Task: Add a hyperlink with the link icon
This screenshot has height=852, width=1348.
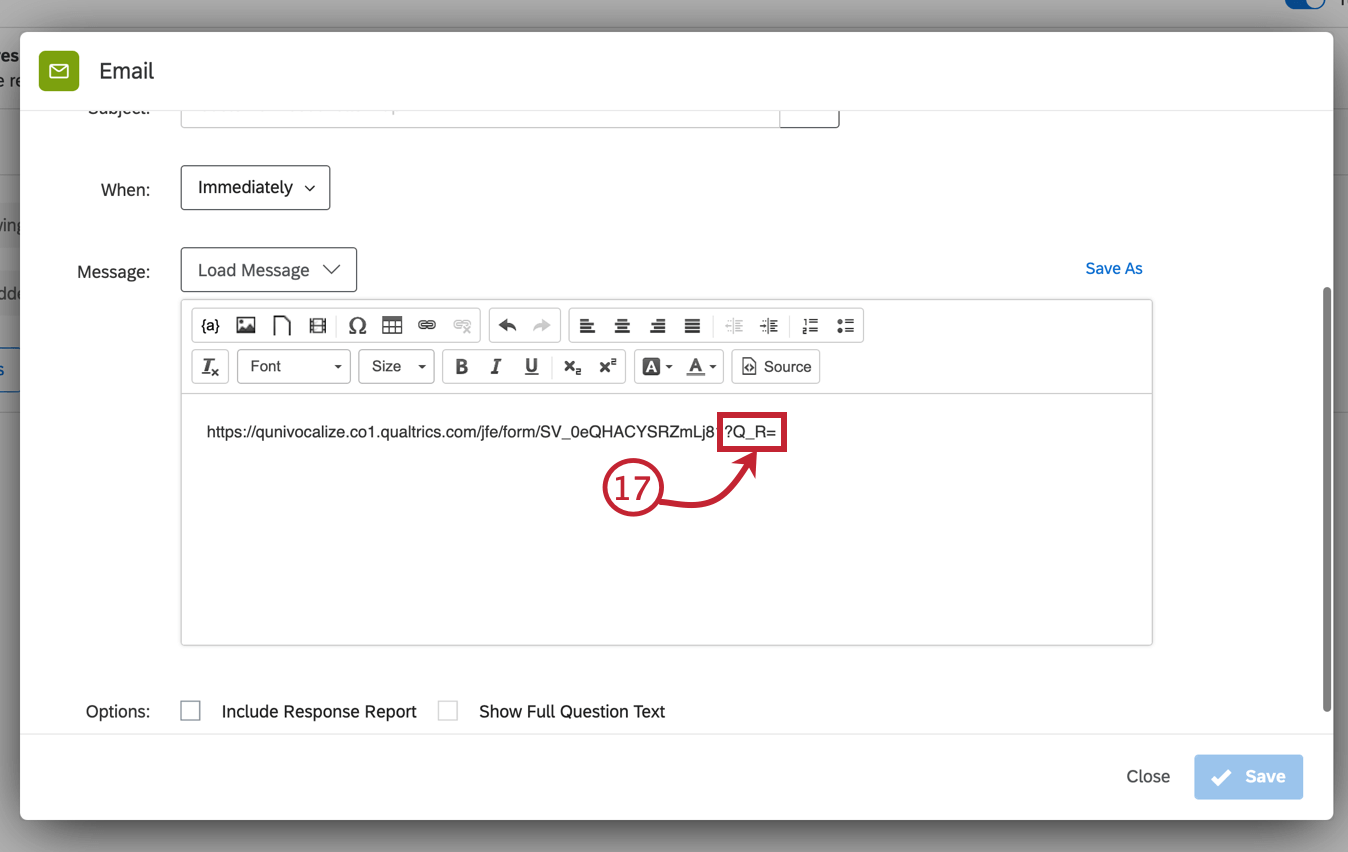Action: pyautogui.click(x=428, y=325)
